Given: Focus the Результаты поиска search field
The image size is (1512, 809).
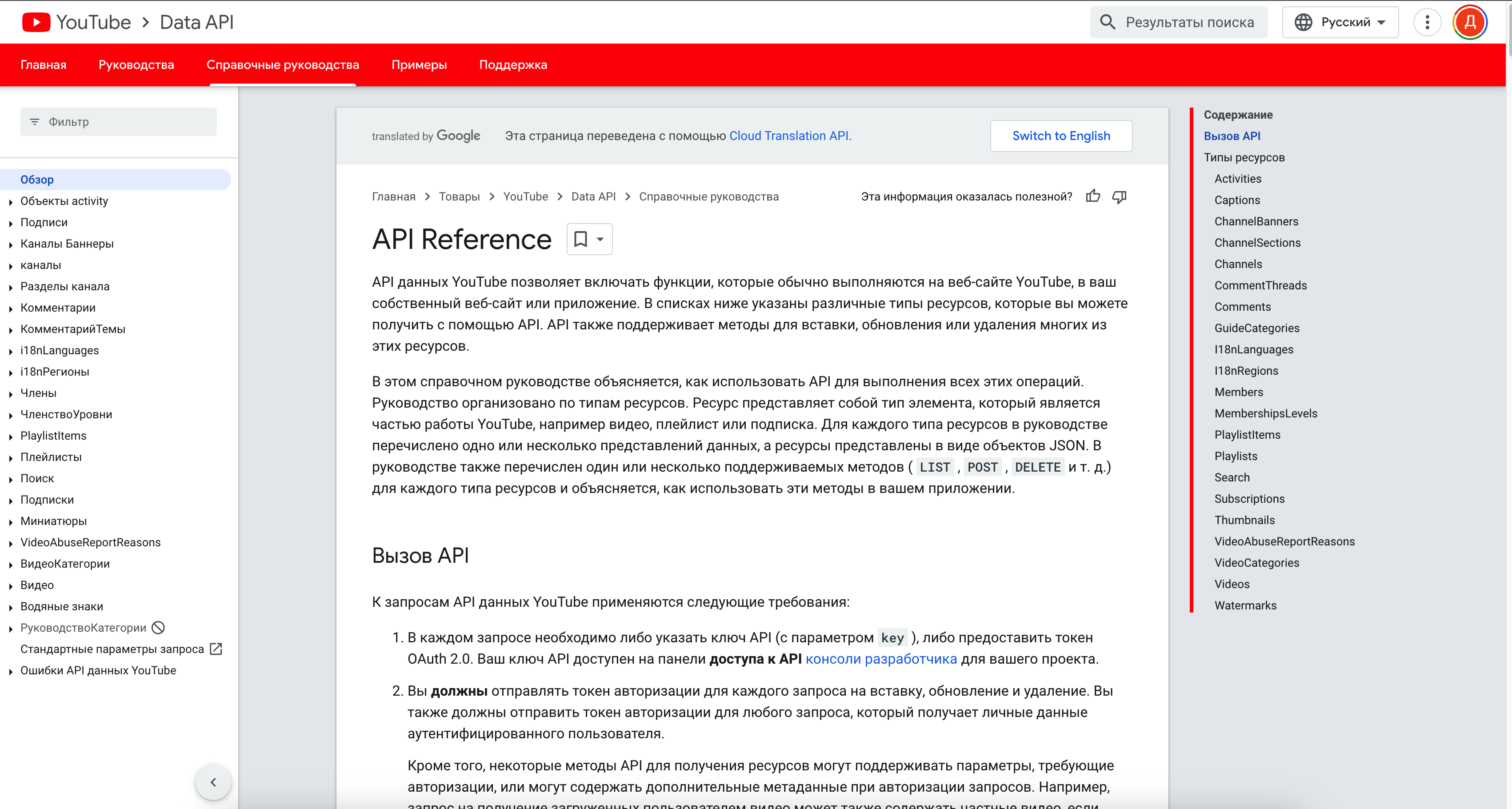Looking at the screenshot, I should coord(1179,22).
